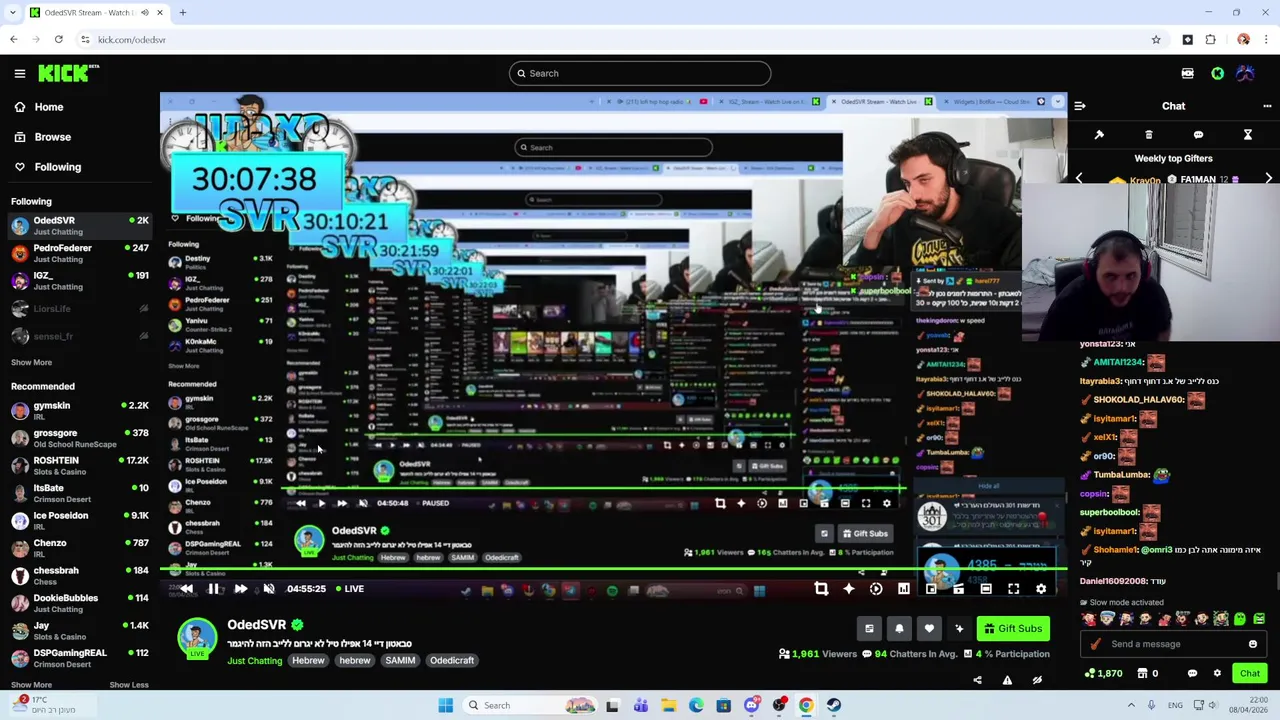Open DookieBubbles recommended channel
This screenshot has width=1280, height=720.
[79, 603]
